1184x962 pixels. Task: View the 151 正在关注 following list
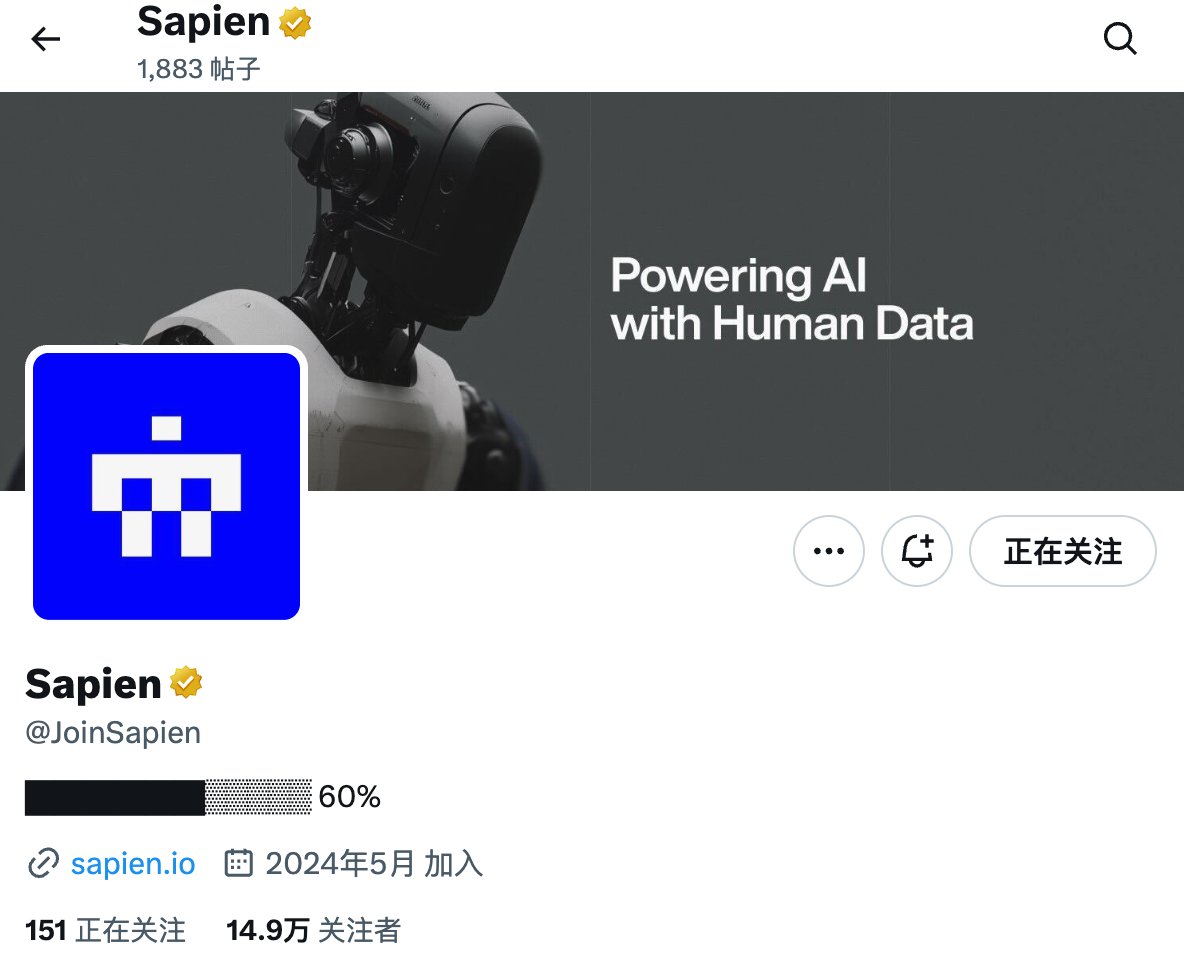pyautogui.click(x=106, y=930)
